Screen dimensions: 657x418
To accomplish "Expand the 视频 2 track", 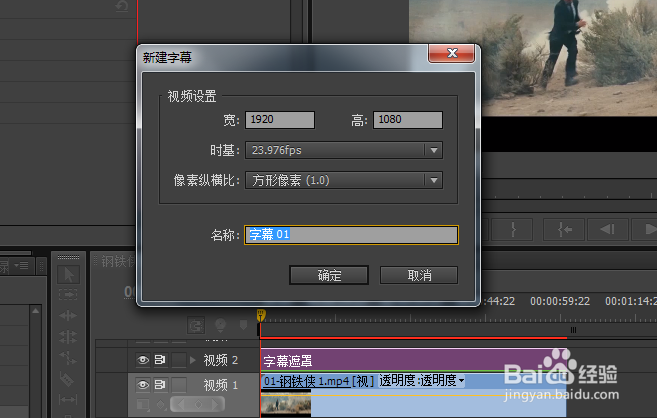I will pyautogui.click(x=193, y=360).
